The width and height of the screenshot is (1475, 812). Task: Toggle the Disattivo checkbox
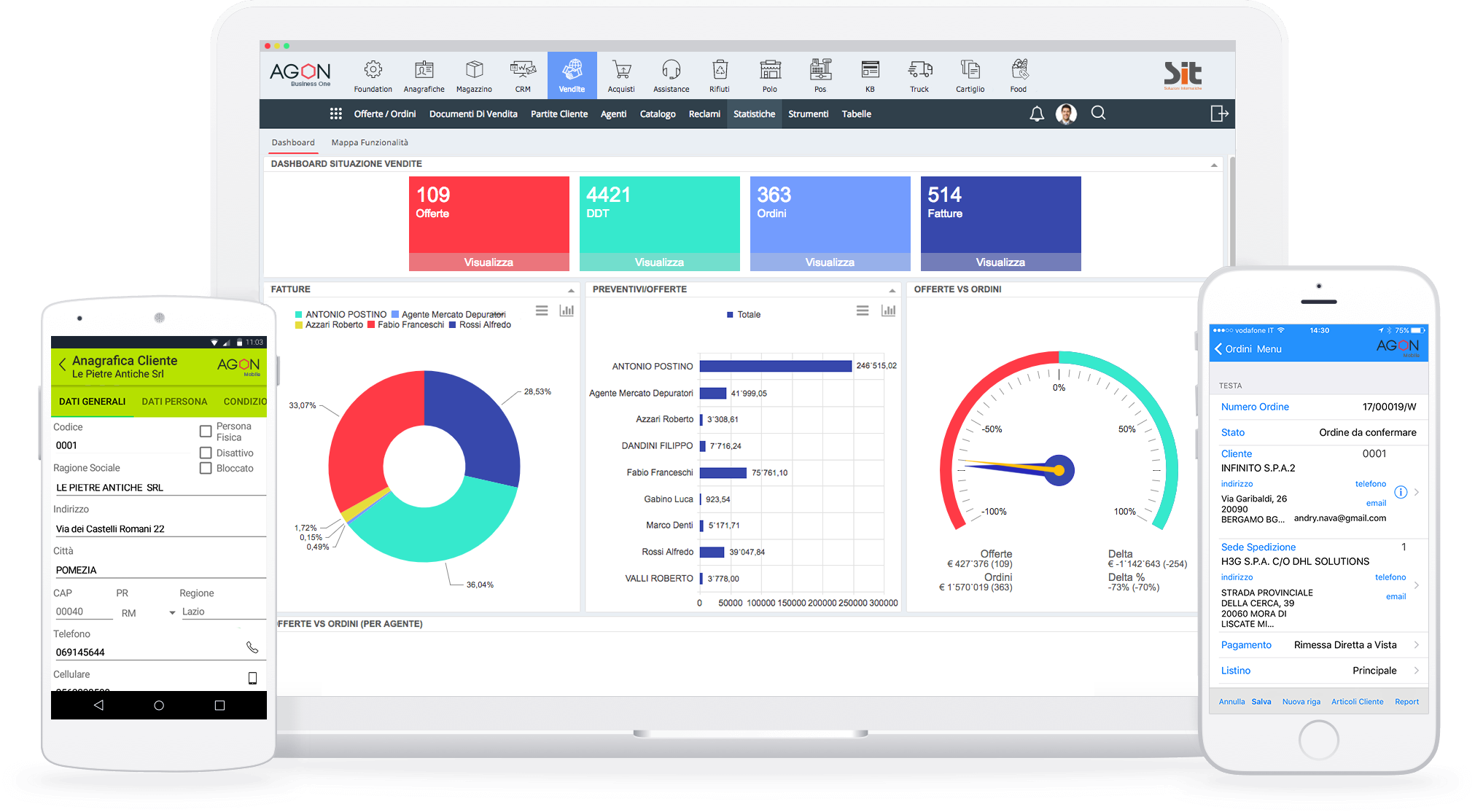[x=206, y=453]
